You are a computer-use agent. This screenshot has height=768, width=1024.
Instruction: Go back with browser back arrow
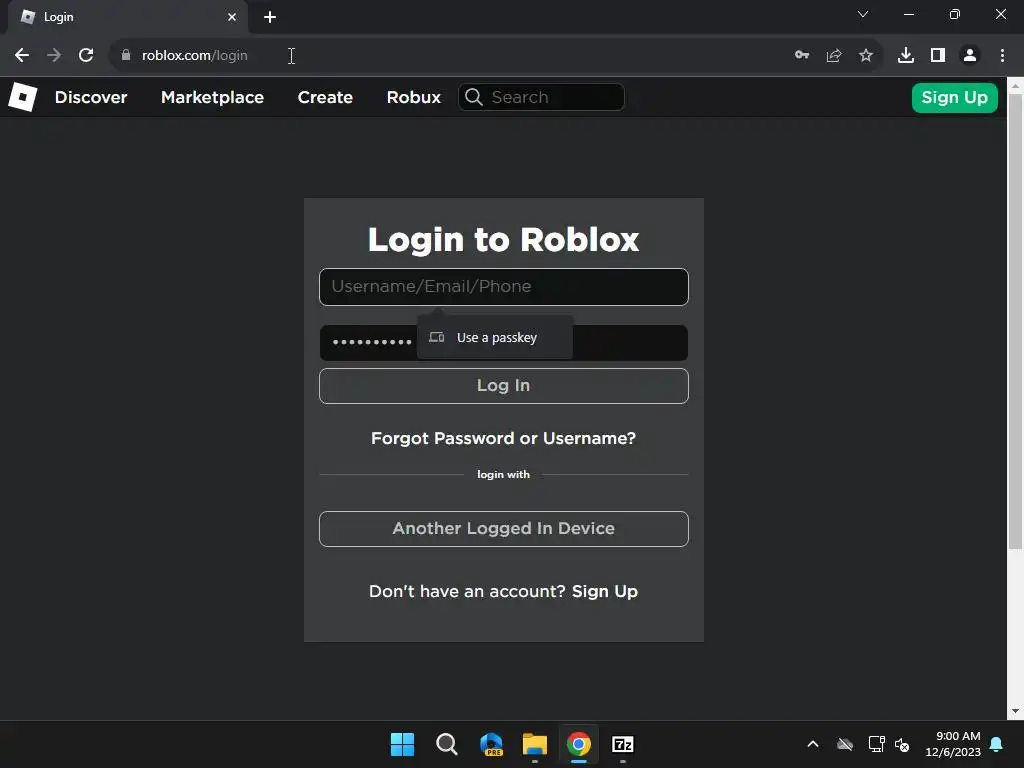(x=22, y=56)
